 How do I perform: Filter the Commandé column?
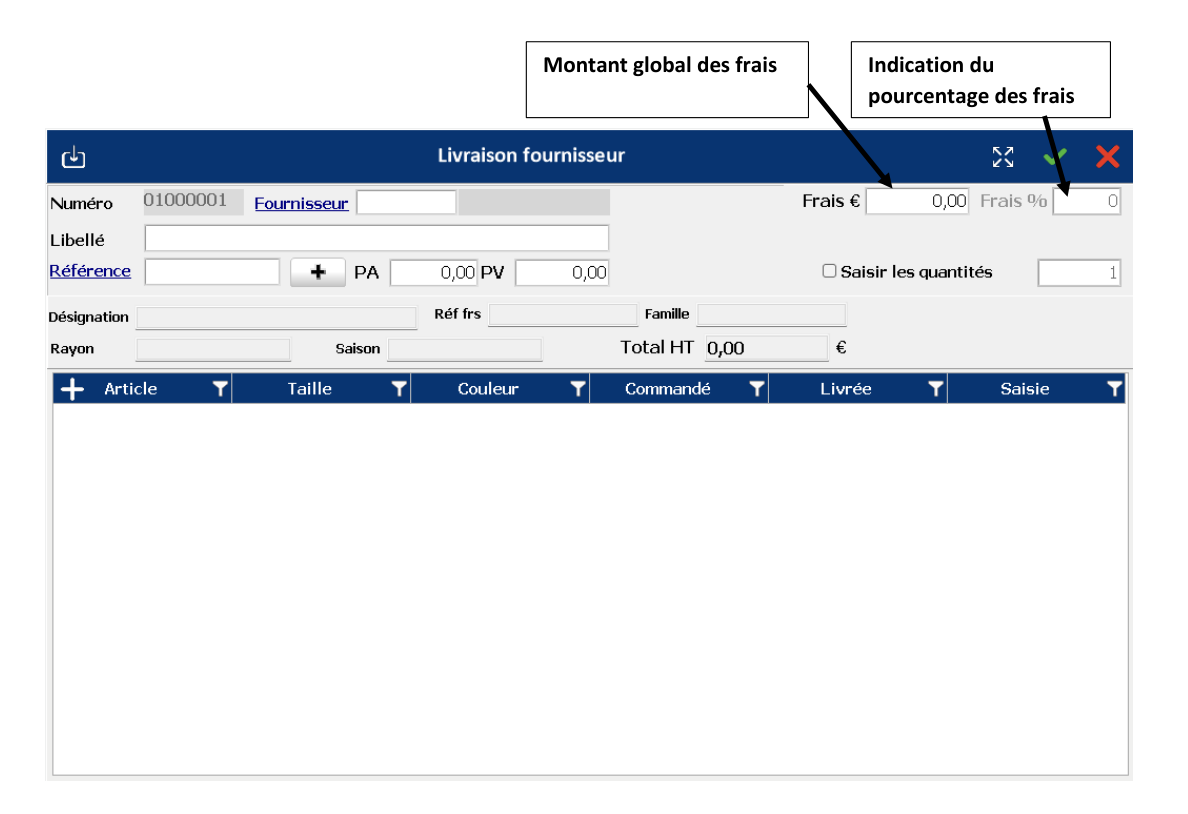tap(756, 389)
